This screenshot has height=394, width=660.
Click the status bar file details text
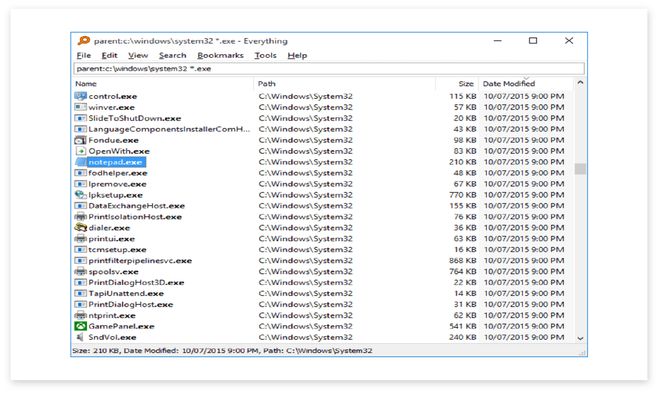222,350
